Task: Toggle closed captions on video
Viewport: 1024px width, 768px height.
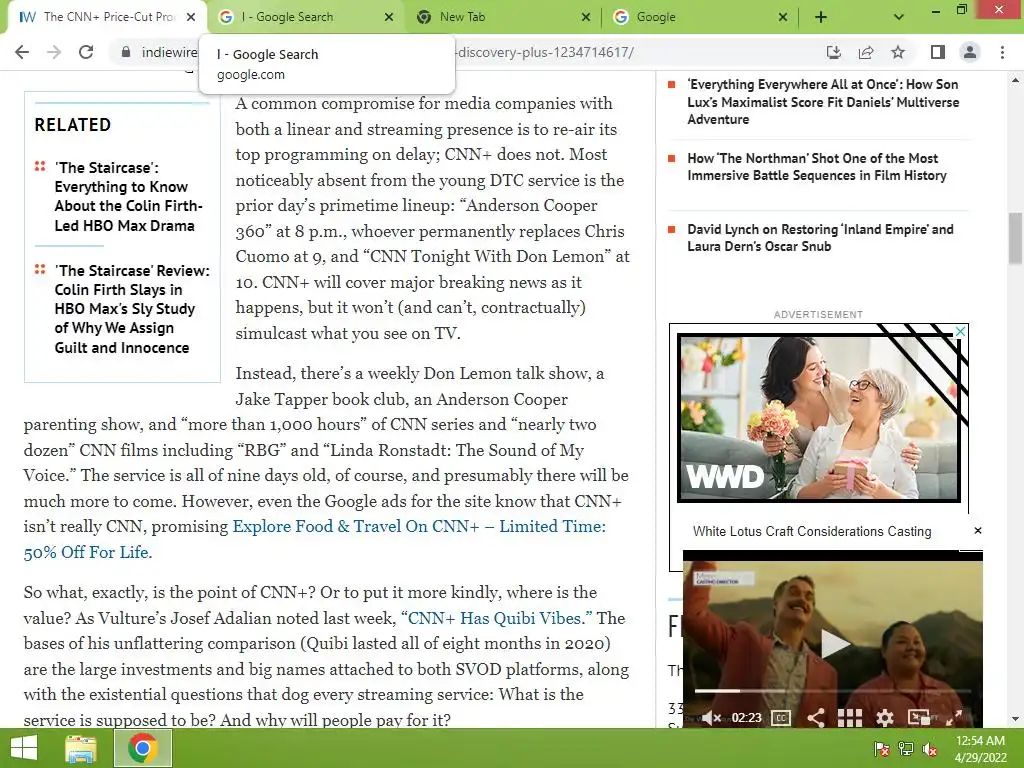Action: 781,718
